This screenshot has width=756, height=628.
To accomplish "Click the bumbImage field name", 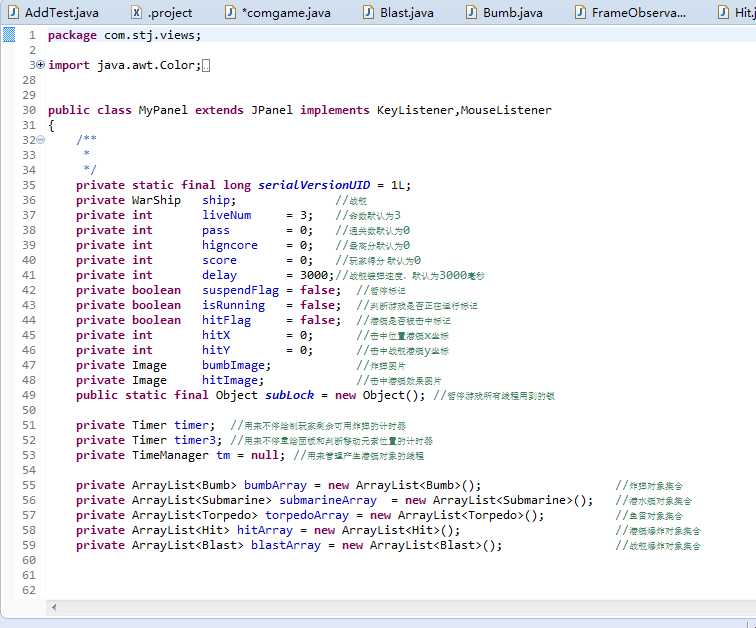I will pos(233,365).
